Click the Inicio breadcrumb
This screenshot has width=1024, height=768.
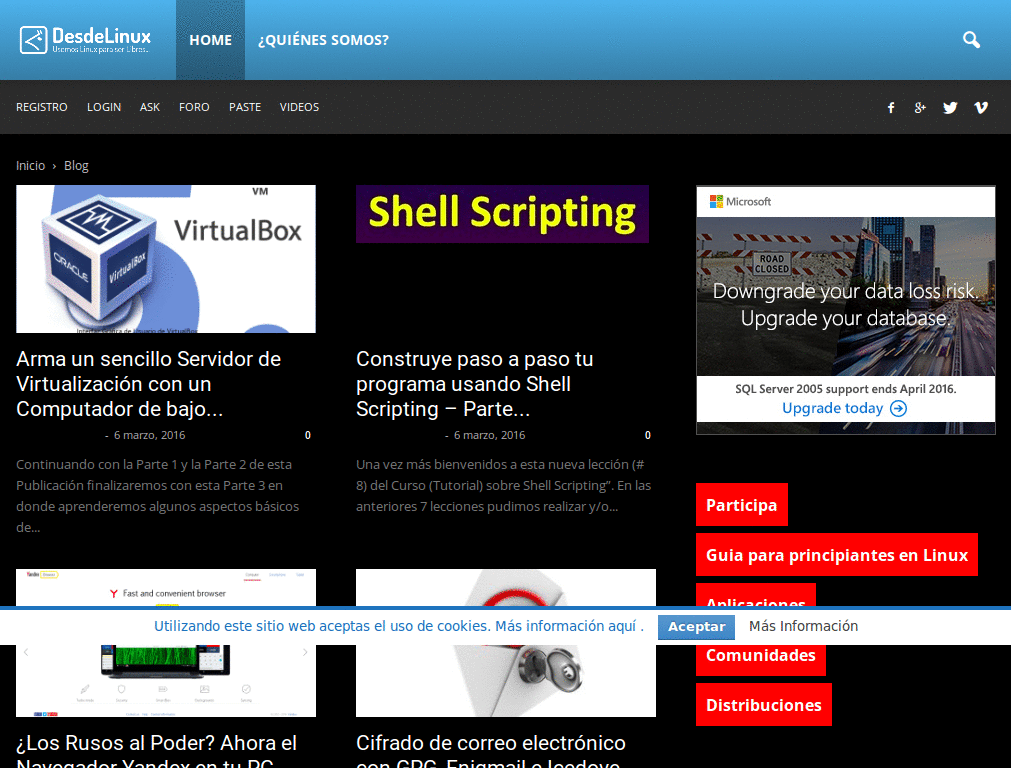[x=31, y=166]
